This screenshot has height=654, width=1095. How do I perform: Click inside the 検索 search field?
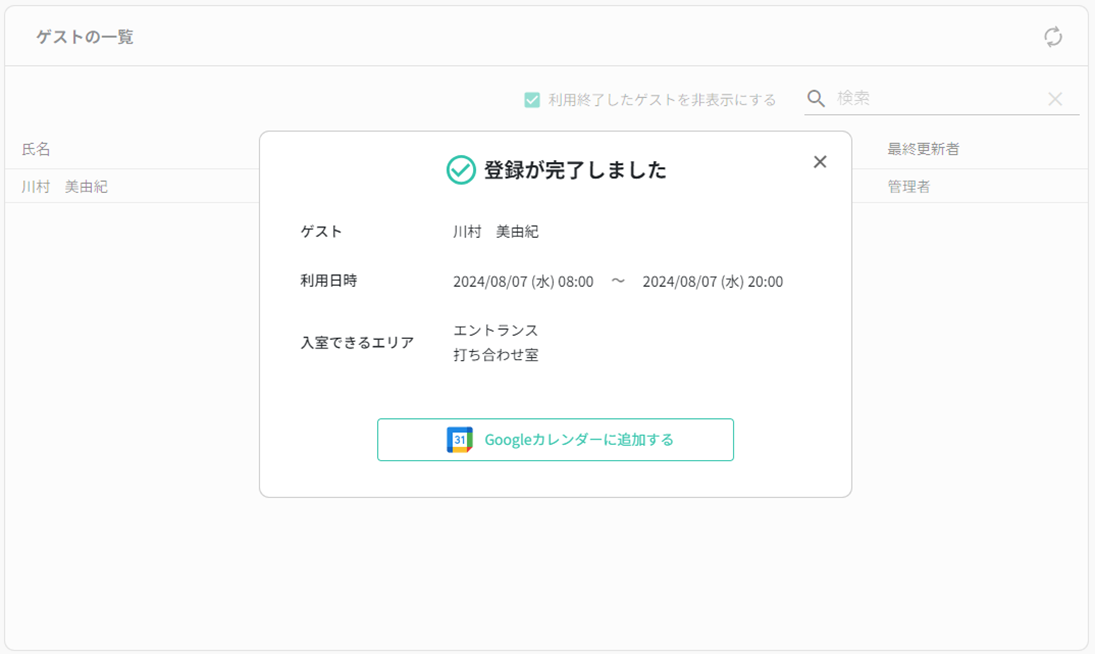tap(930, 98)
